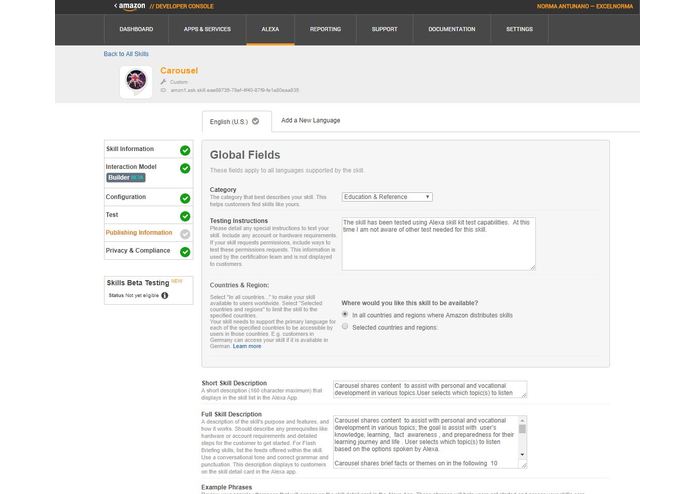The height and width of the screenshot is (494, 695).
Task: Click the Short Skill Description resize handle
Action: click(x=524, y=395)
